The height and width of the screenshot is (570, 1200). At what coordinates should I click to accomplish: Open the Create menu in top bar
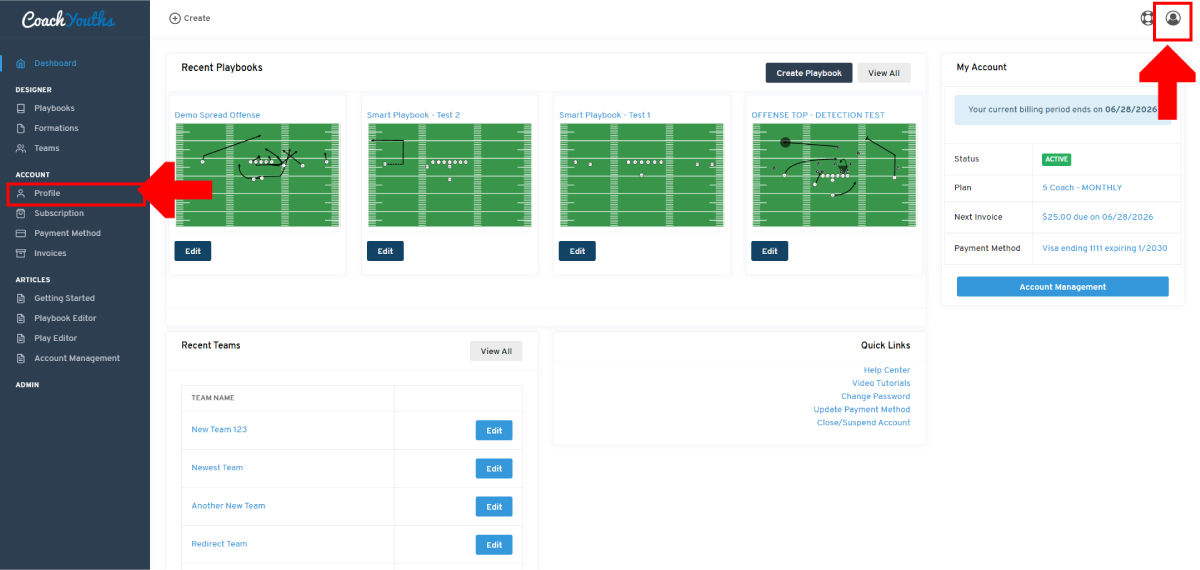(x=190, y=18)
